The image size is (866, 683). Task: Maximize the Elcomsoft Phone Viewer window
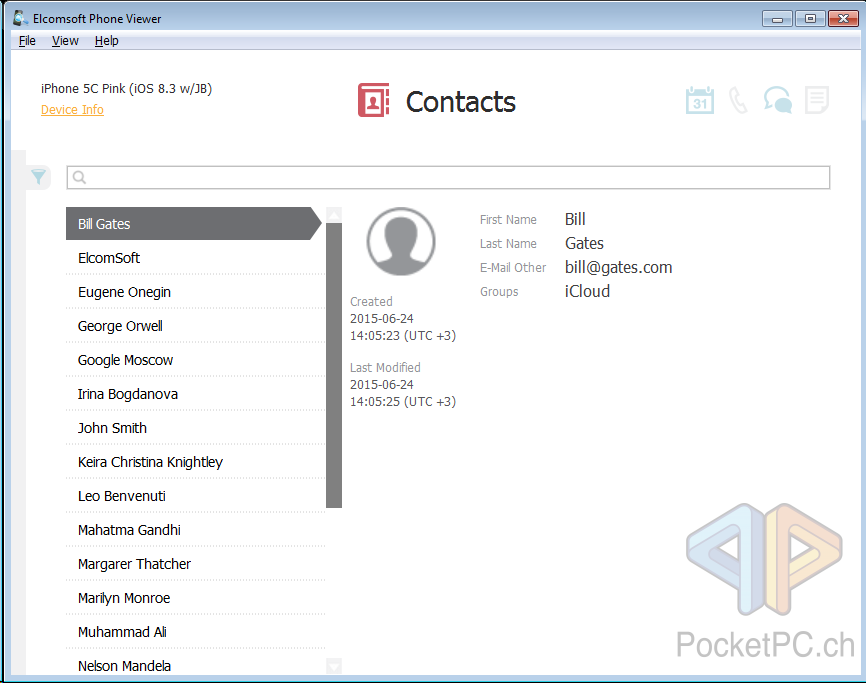(810, 19)
